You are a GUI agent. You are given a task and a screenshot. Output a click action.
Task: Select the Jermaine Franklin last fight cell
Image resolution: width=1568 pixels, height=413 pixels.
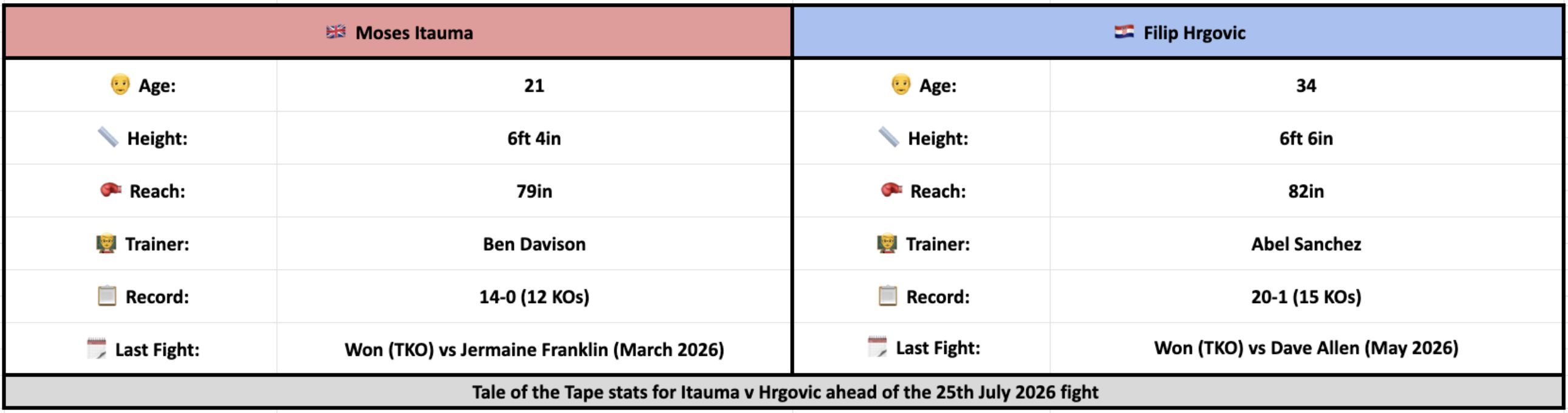point(534,349)
